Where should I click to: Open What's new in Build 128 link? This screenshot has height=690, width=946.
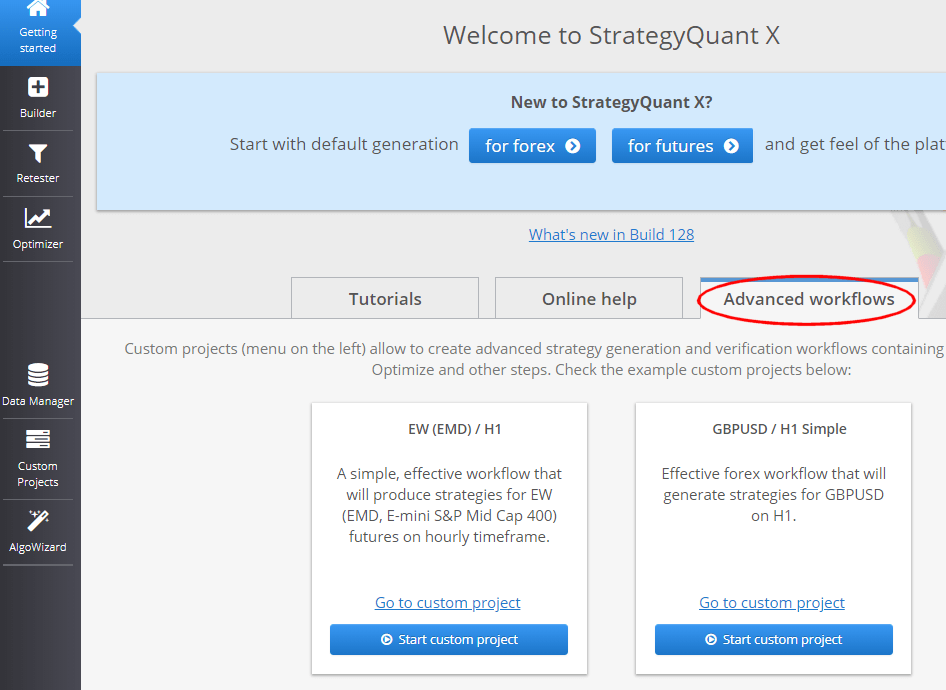coord(611,235)
